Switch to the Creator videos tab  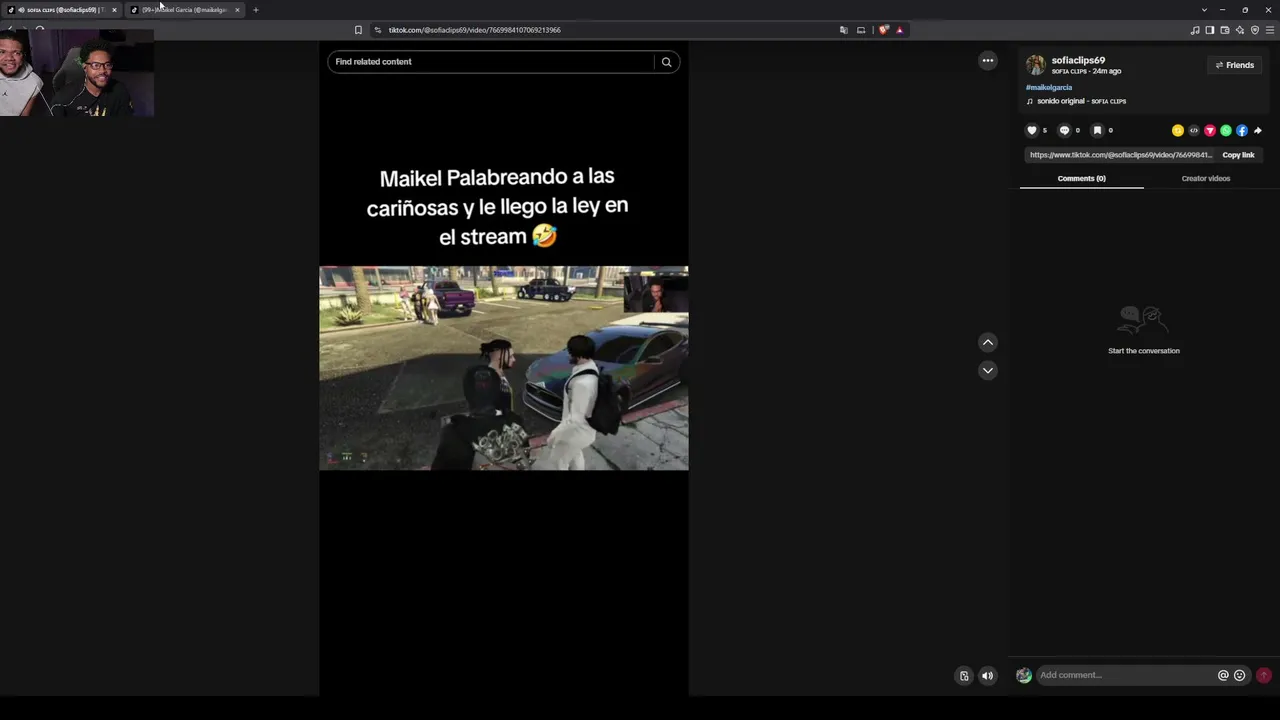pos(1206,178)
